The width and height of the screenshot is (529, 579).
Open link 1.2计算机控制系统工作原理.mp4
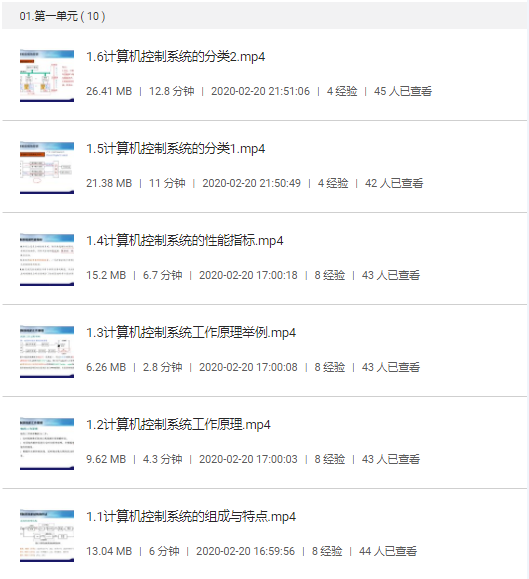tap(178, 424)
